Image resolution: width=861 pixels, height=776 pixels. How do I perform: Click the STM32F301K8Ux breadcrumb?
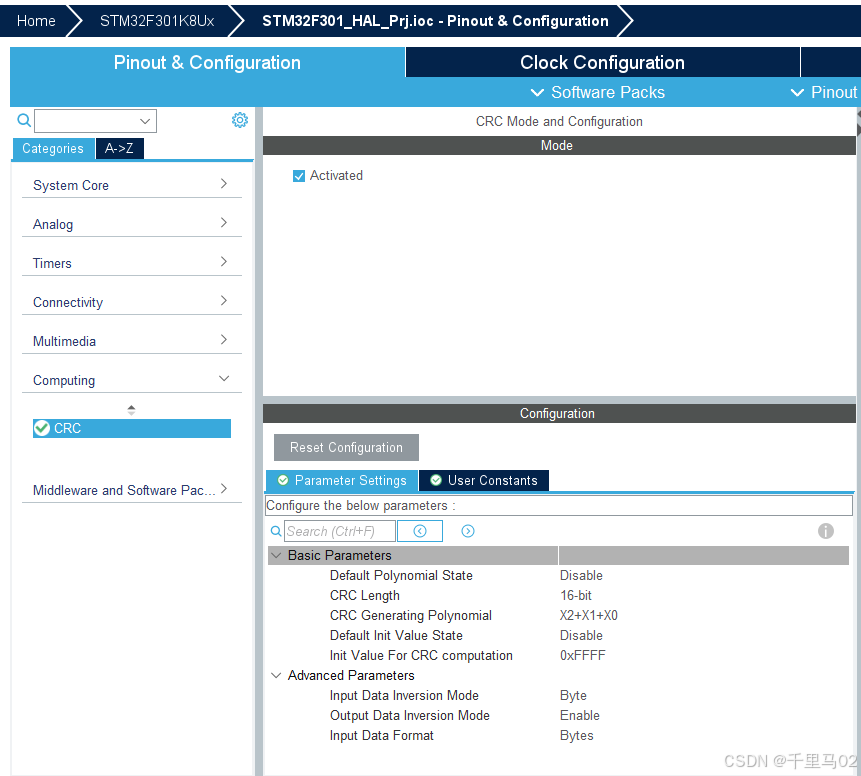pos(157,21)
